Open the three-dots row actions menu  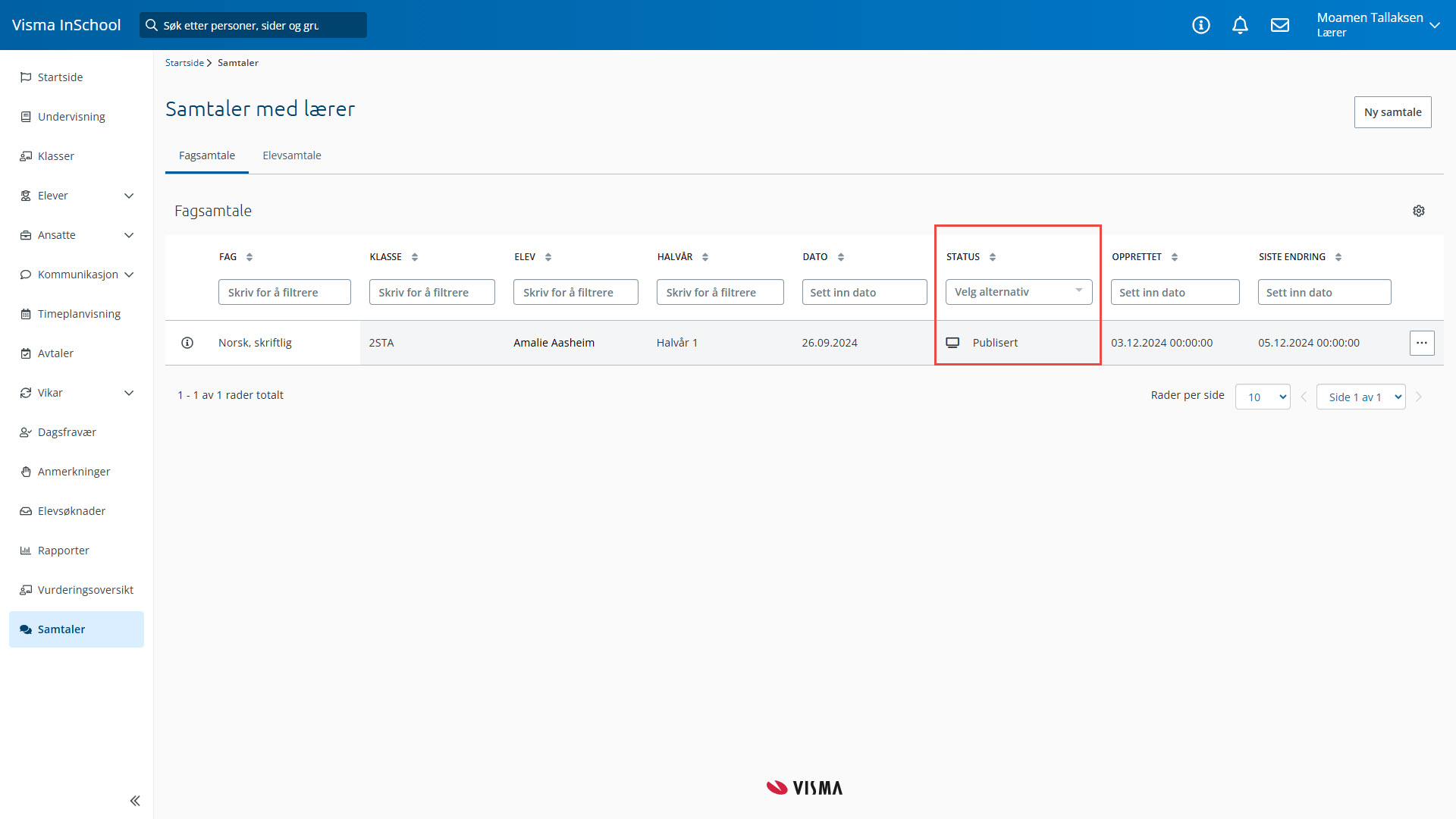[x=1422, y=343]
